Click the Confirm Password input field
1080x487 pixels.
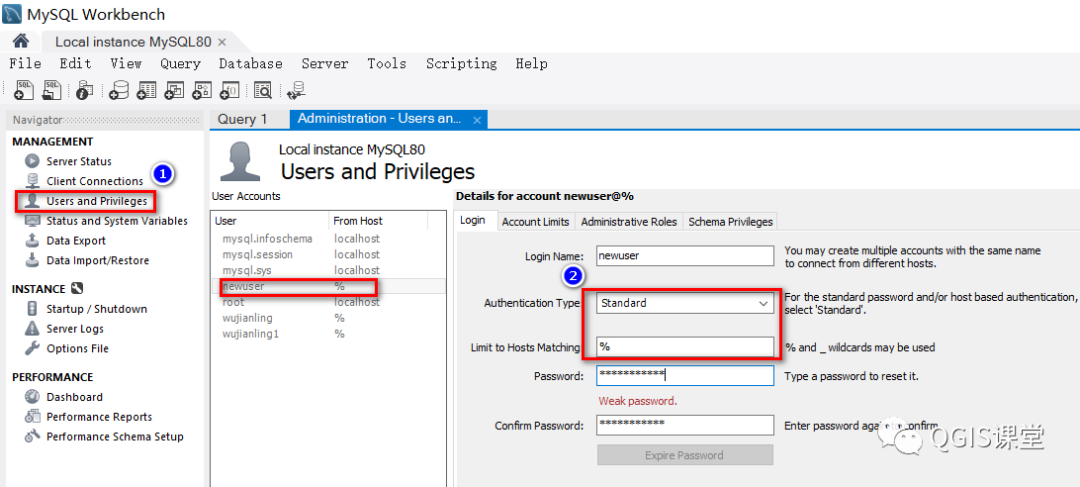(685, 425)
